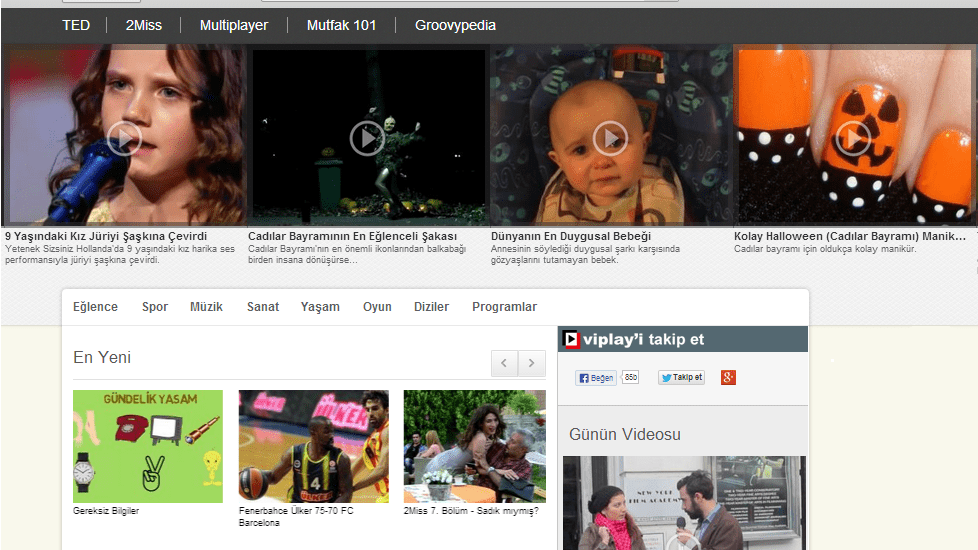Screen dimensions: 978x550
Task: Open the Günün Videosu featured video
Action: 683,502
